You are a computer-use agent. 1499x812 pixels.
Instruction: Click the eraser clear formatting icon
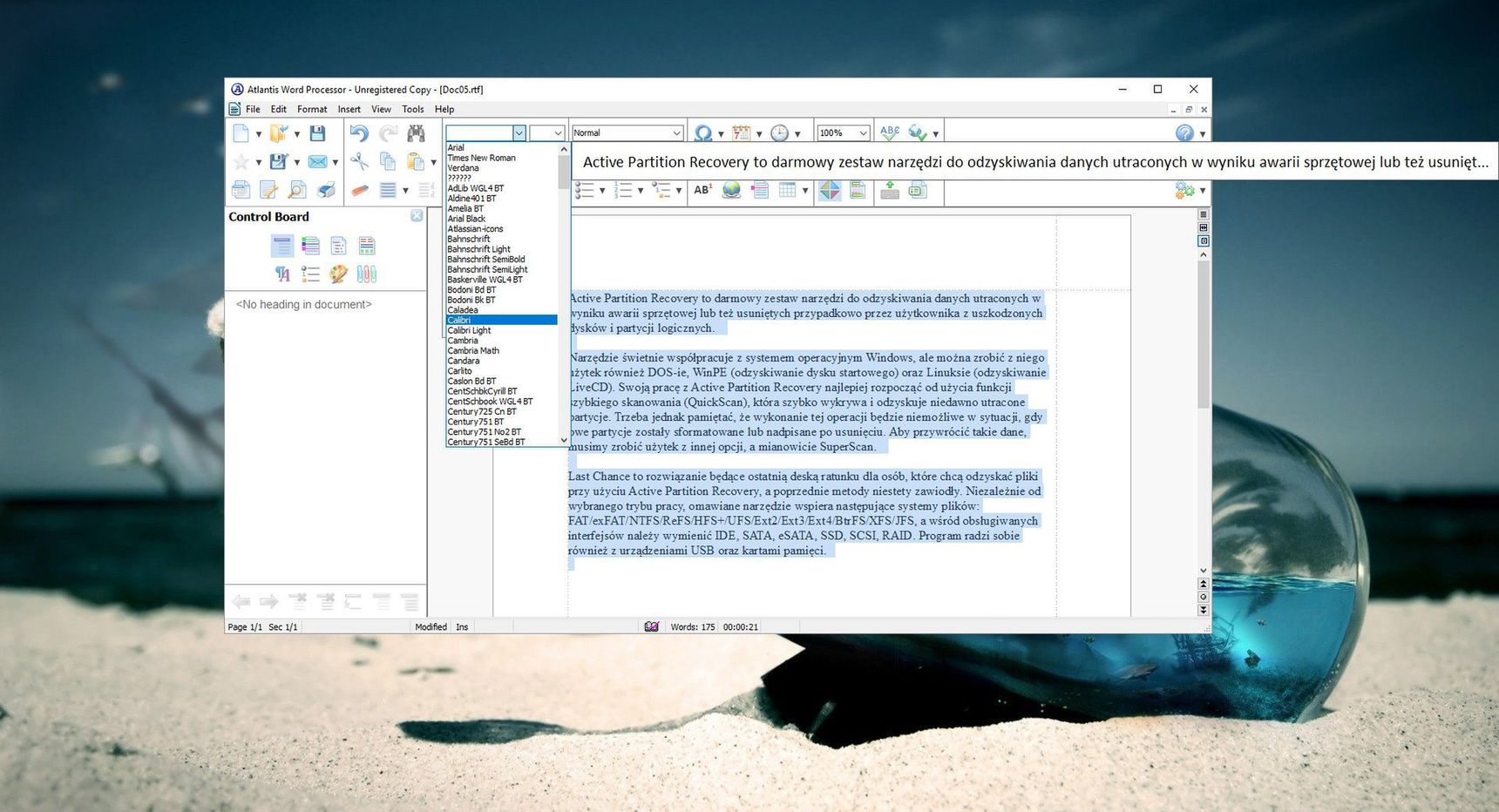point(359,190)
